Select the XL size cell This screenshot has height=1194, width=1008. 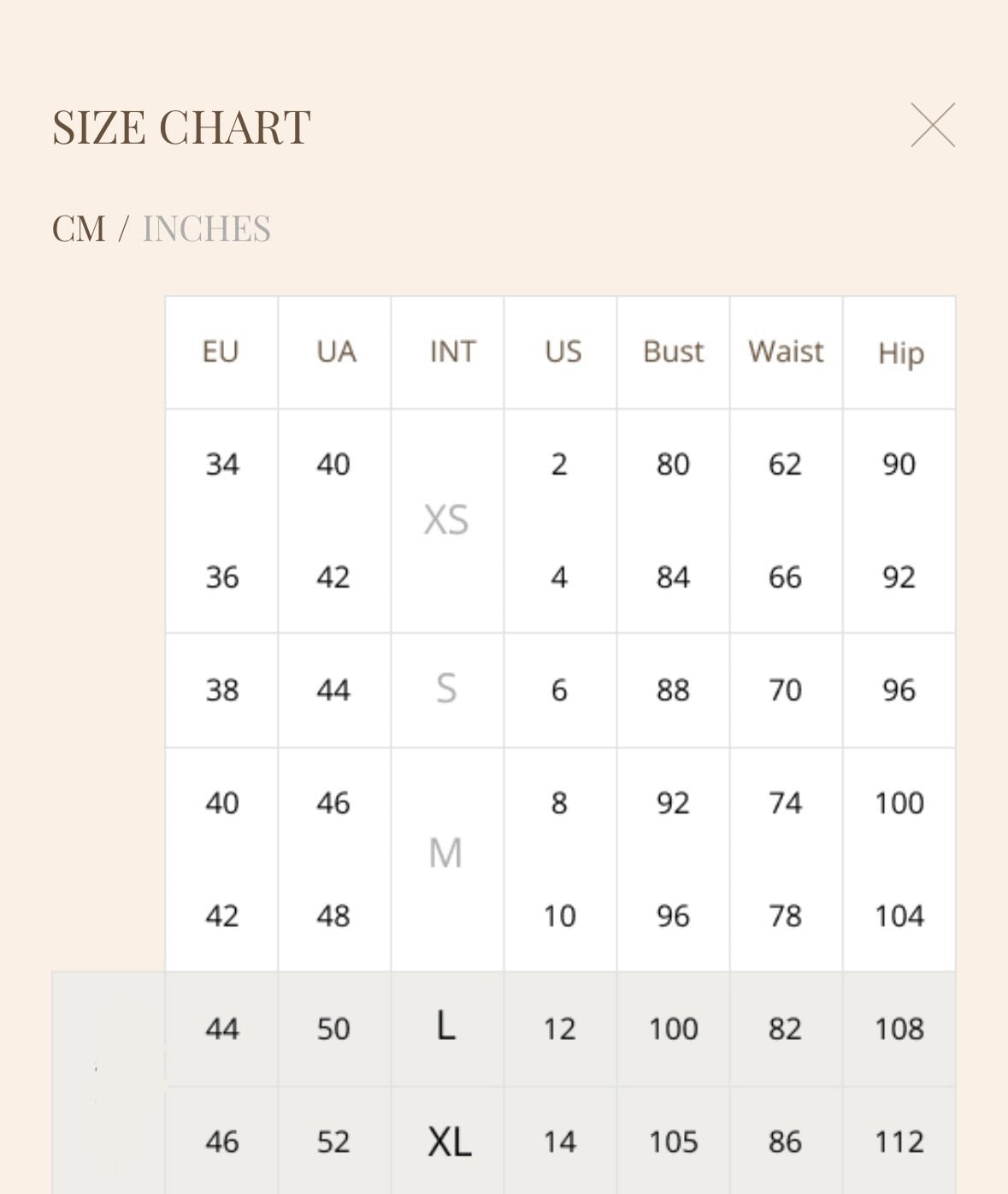[449, 1141]
